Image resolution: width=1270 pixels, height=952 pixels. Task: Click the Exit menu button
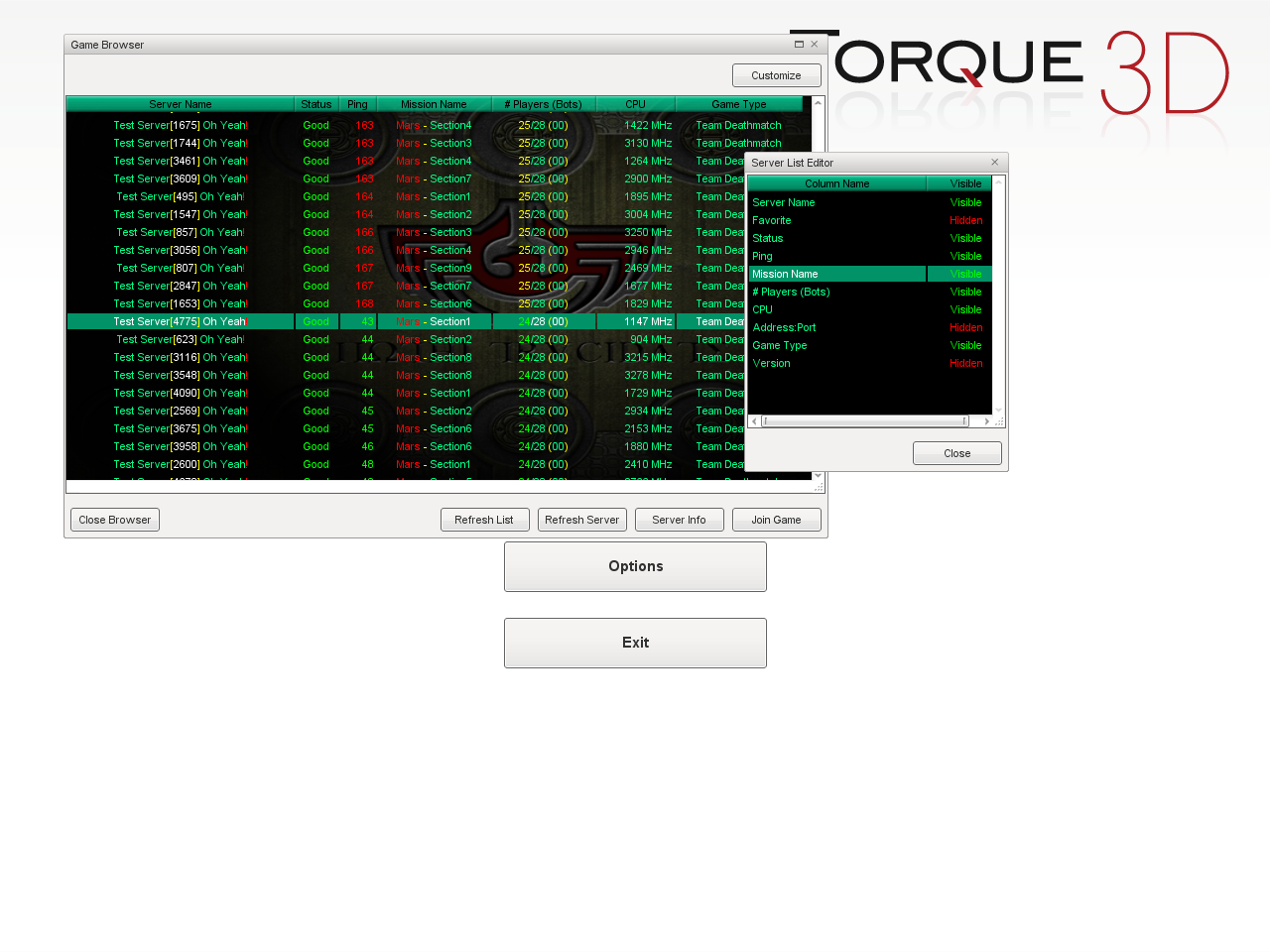coord(635,643)
